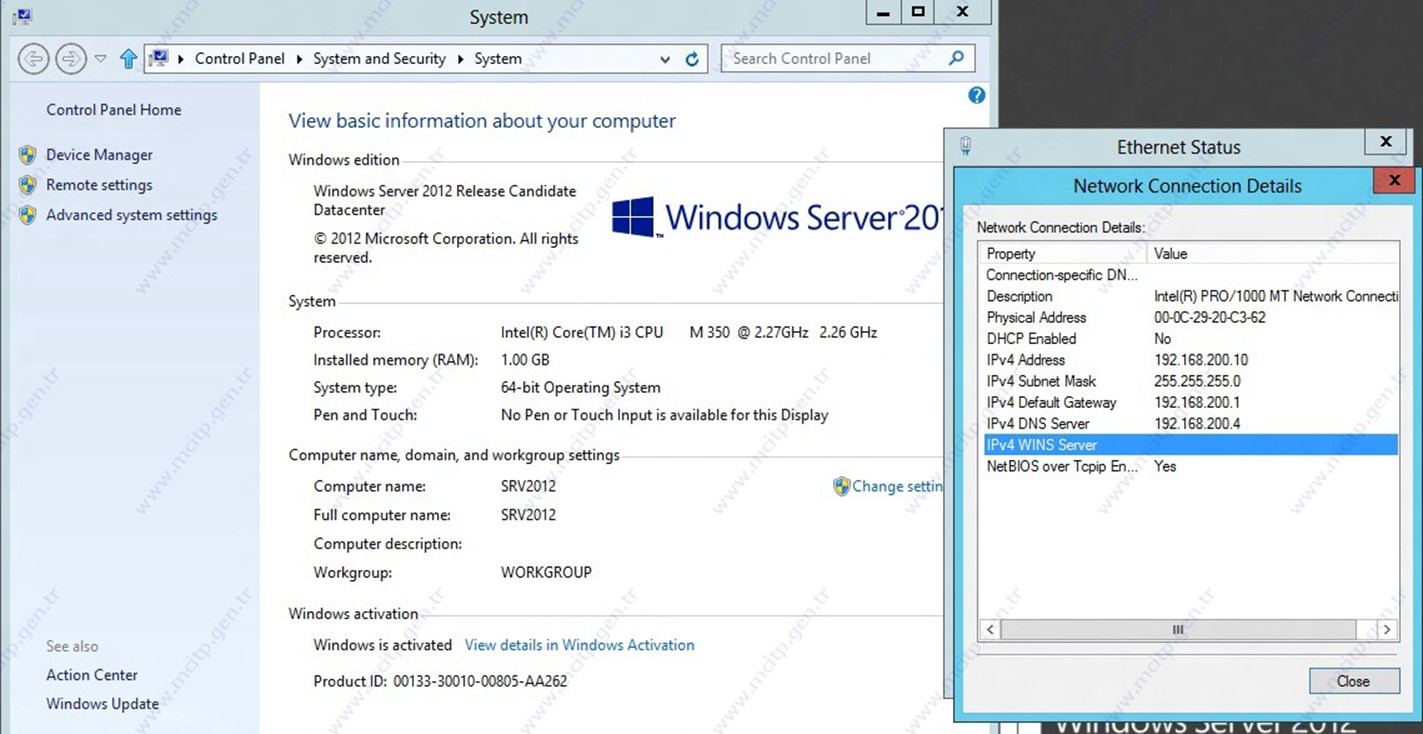Select the DHCP Enabled row
The image size is (1423, 734).
tap(1189, 339)
